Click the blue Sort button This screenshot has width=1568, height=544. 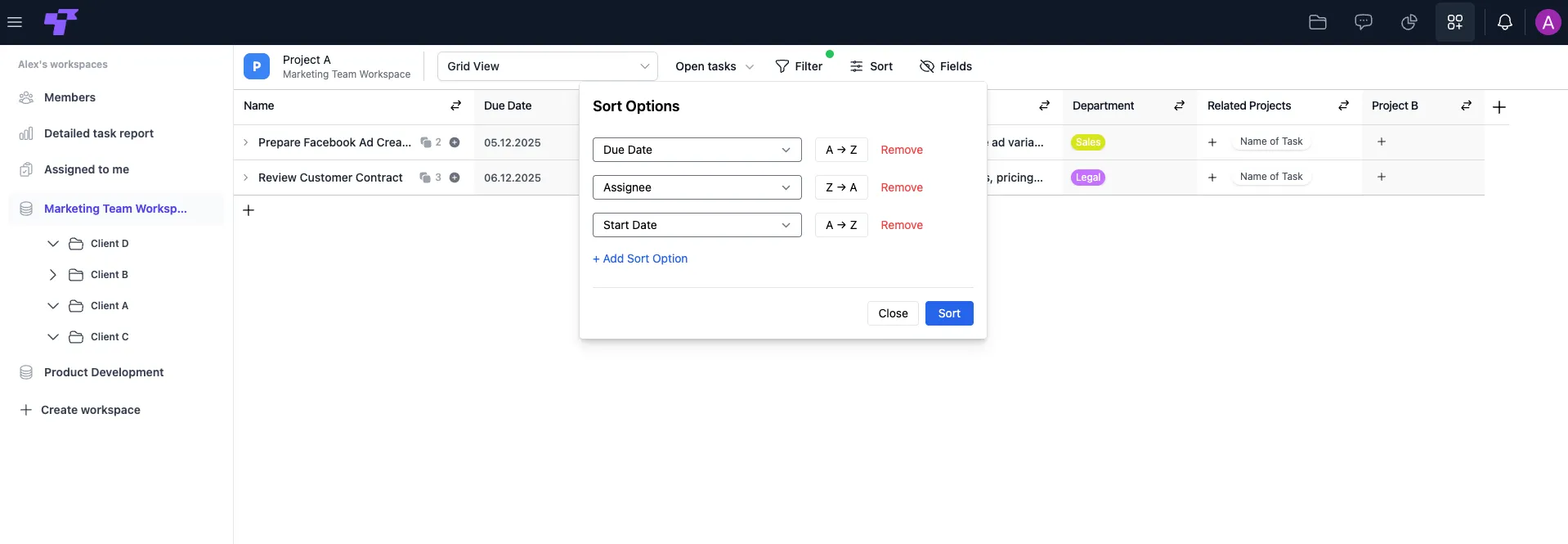[x=949, y=313]
